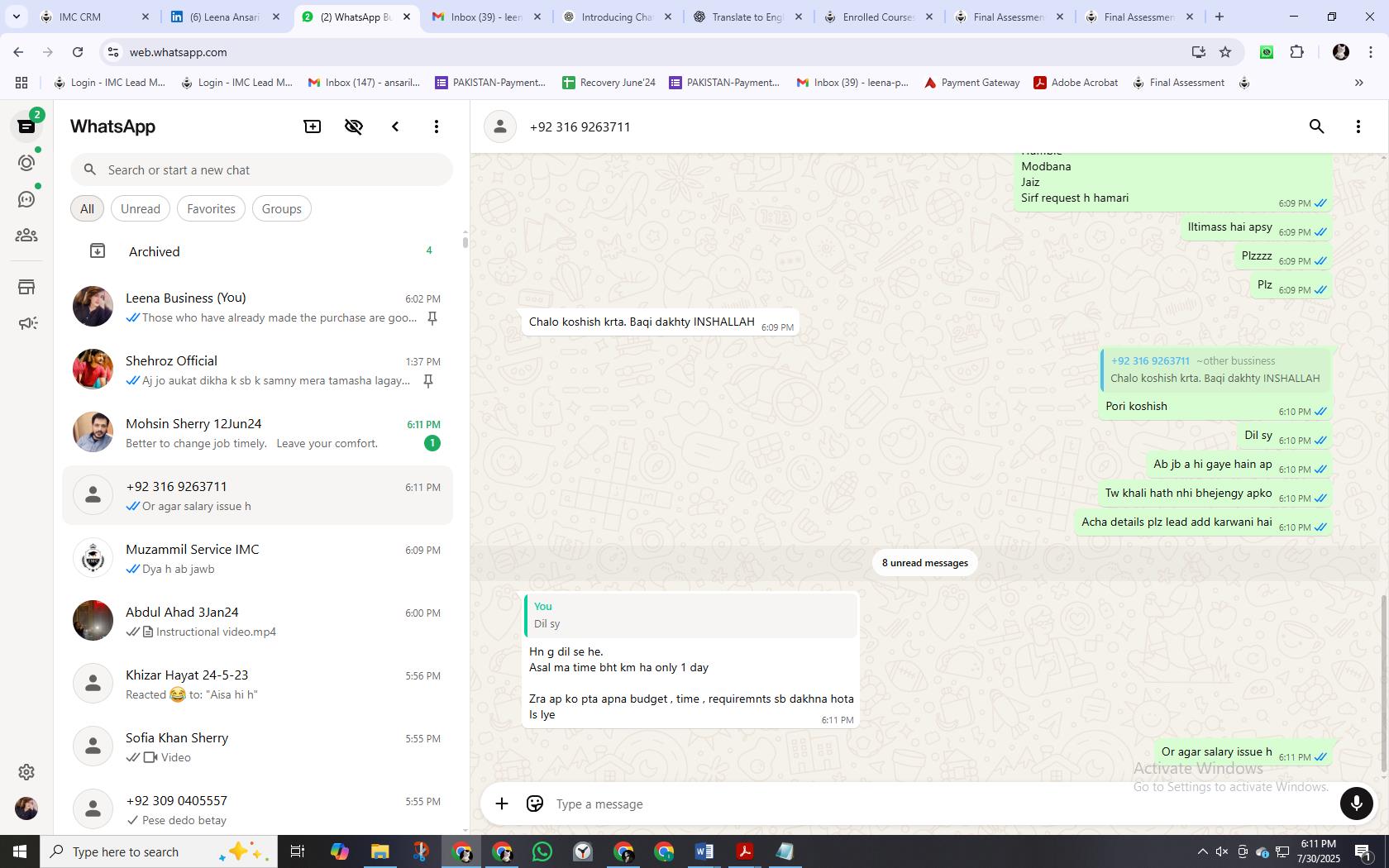1389x868 pixels.
Task: Search within this conversation magnifier icon
Action: click(x=1317, y=126)
